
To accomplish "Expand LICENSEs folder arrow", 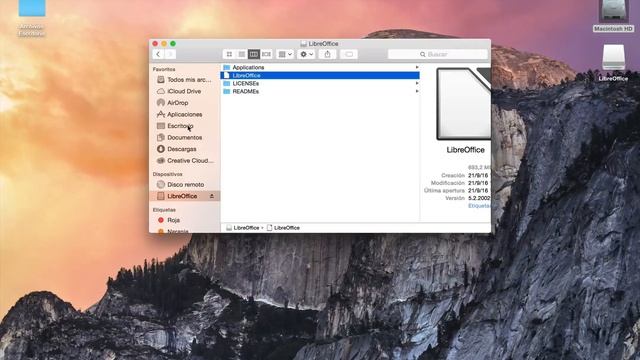I will [x=417, y=83].
